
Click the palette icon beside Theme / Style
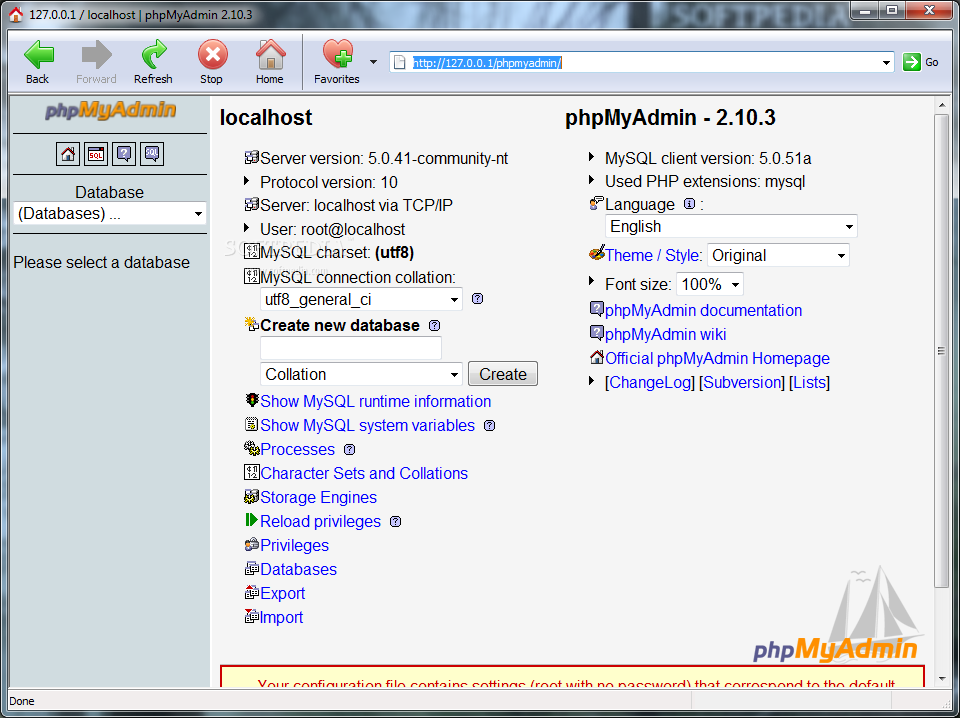(x=597, y=253)
